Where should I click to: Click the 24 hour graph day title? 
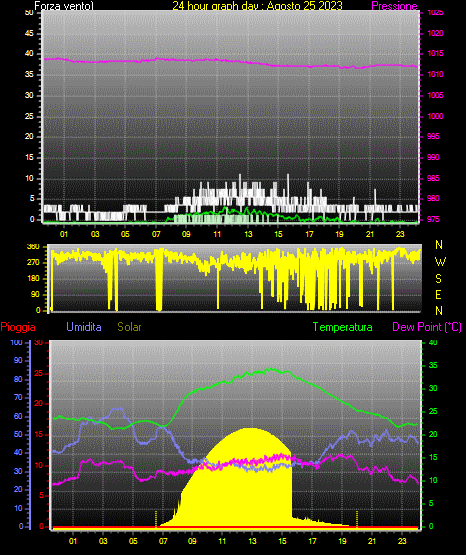click(257, 6)
